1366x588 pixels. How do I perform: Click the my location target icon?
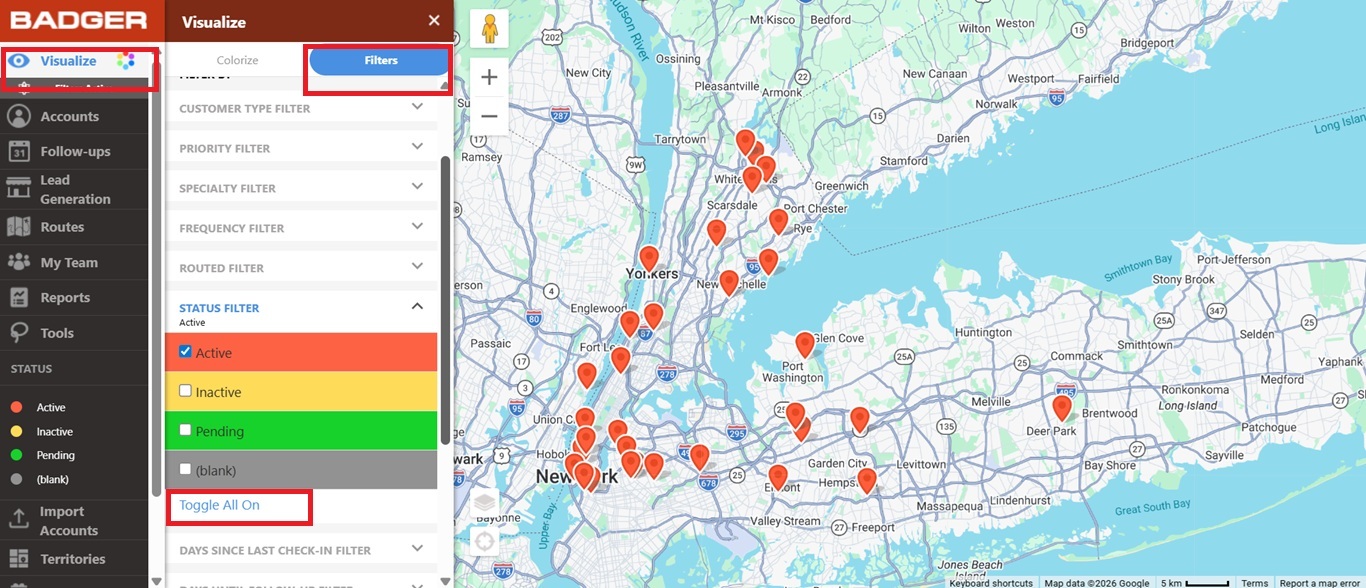[x=484, y=542]
